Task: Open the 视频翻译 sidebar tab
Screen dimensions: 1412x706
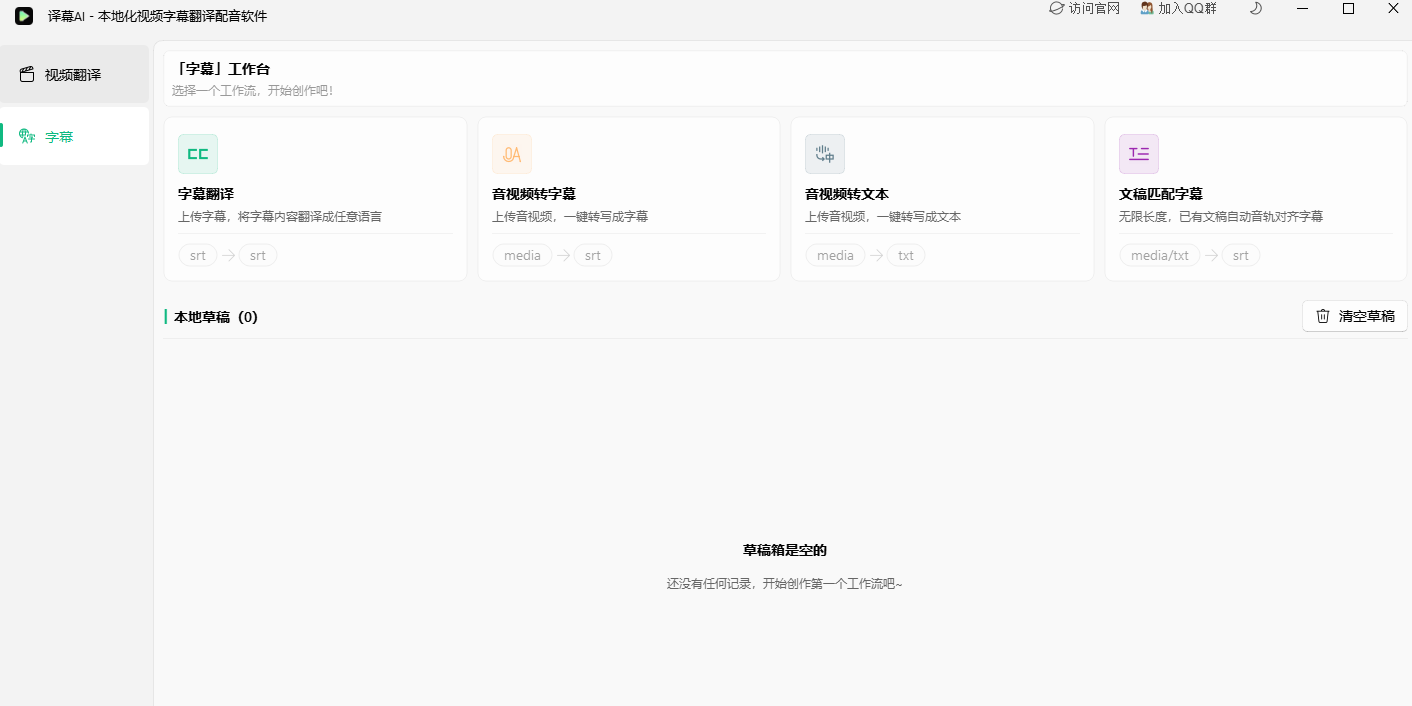Action: click(x=75, y=74)
